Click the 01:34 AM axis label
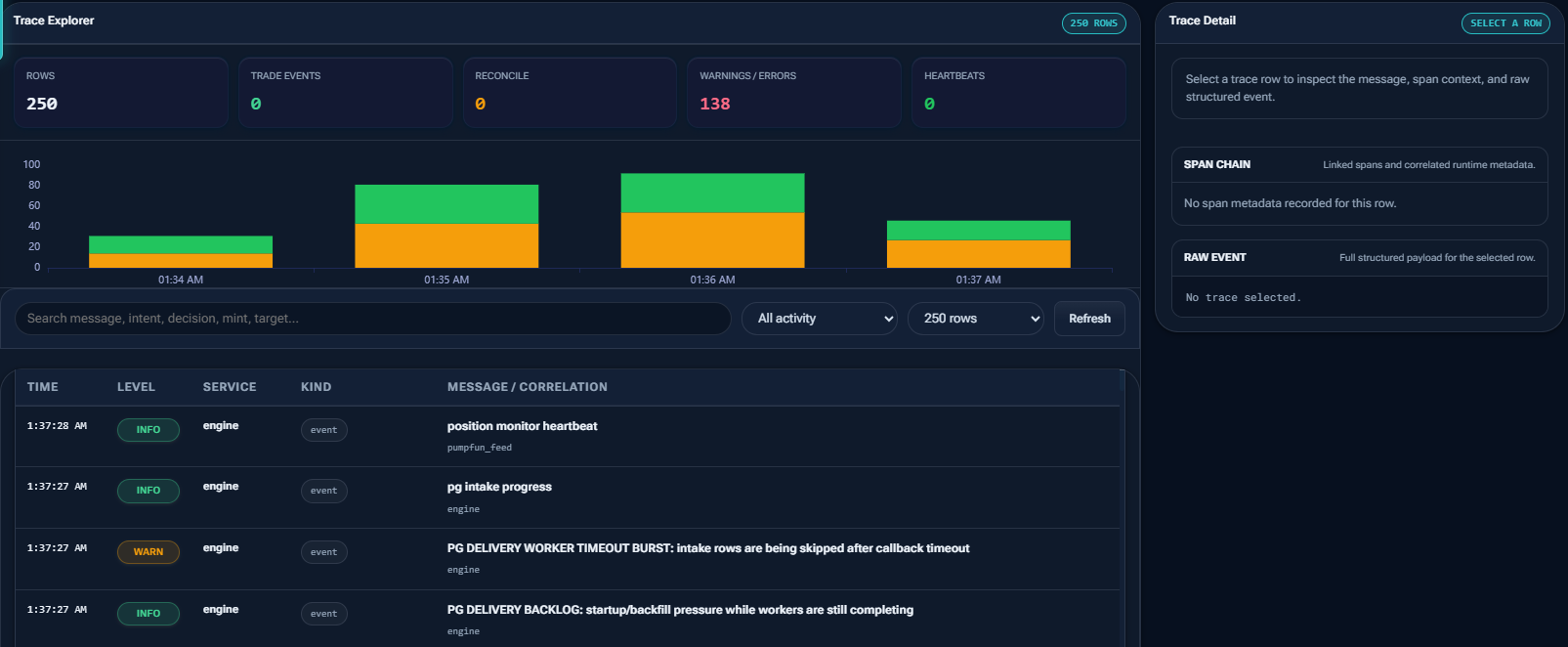1568x647 pixels. click(181, 280)
